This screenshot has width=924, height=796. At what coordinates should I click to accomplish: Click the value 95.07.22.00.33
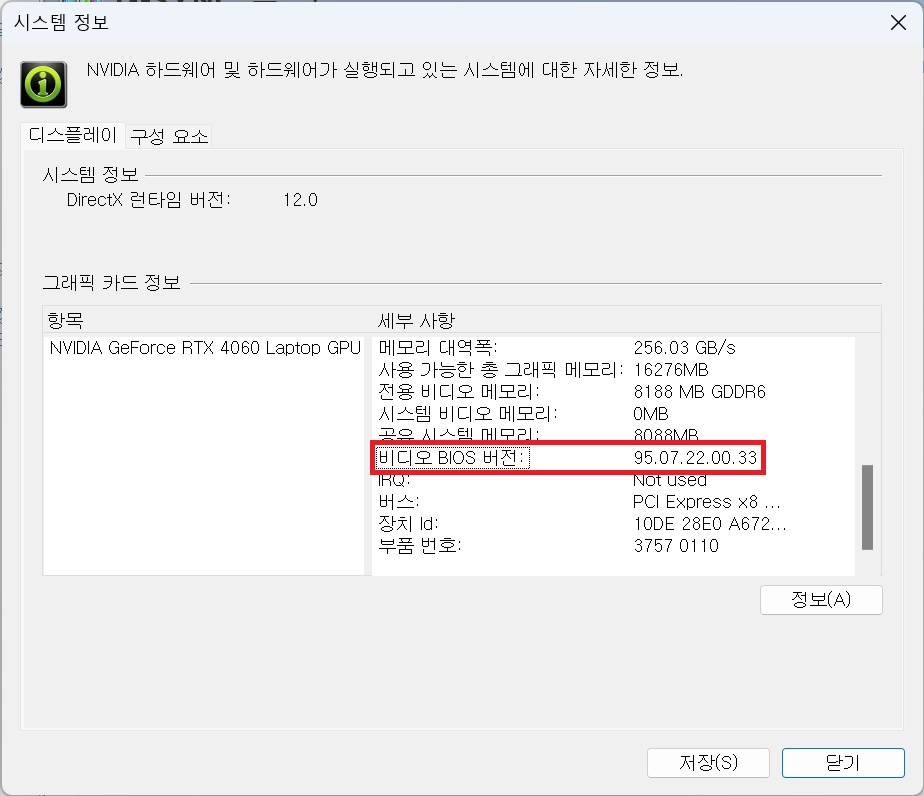coord(695,458)
